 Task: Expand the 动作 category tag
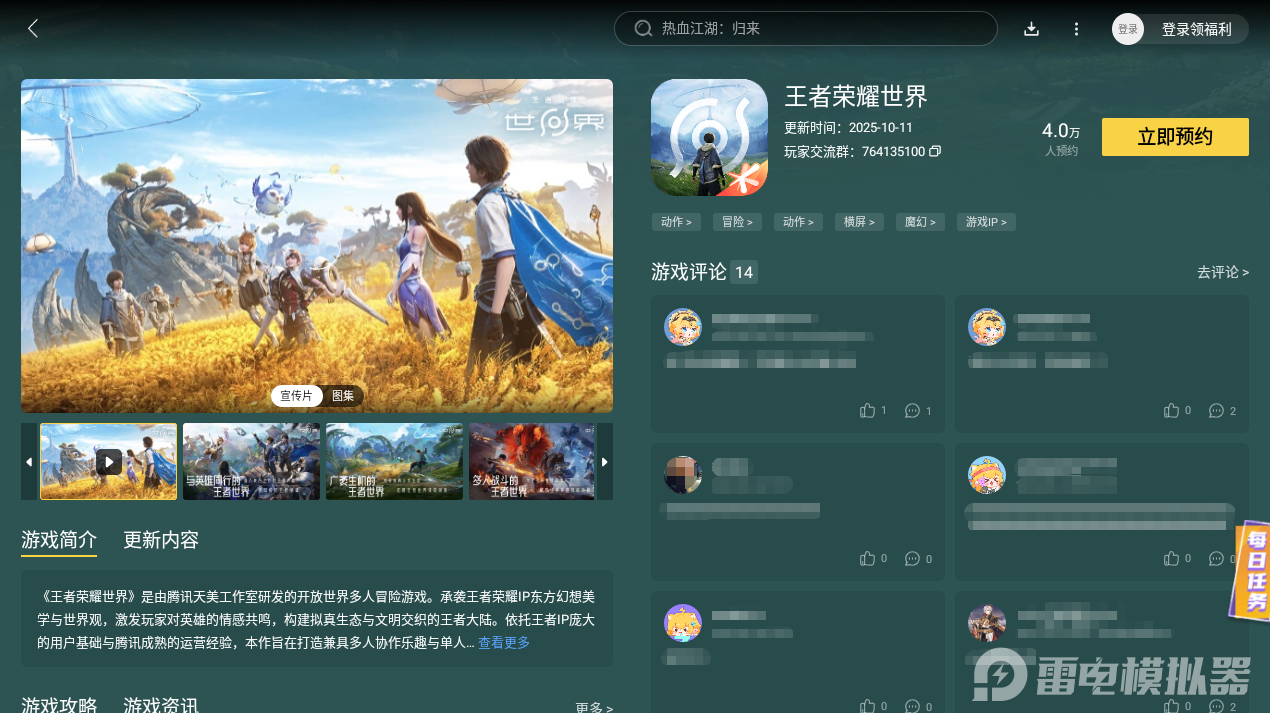(676, 221)
